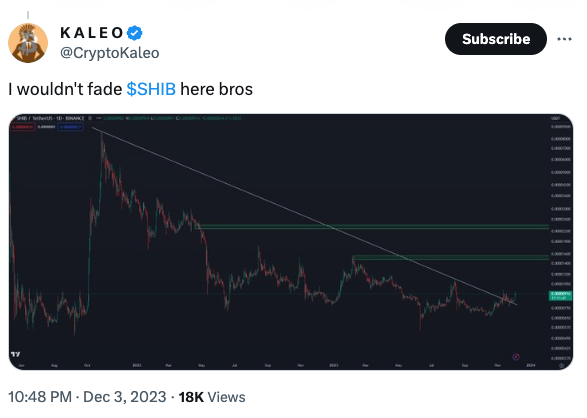Click the chart settings gear icon at bottom-right corner
Image resolution: width=587 pixels, height=418 pixels.
561,365
